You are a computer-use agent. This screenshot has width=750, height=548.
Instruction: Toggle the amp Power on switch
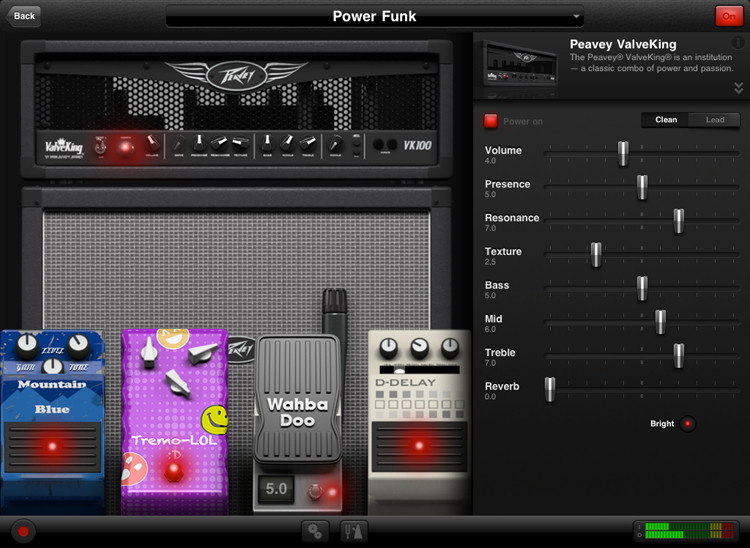(490, 121)
